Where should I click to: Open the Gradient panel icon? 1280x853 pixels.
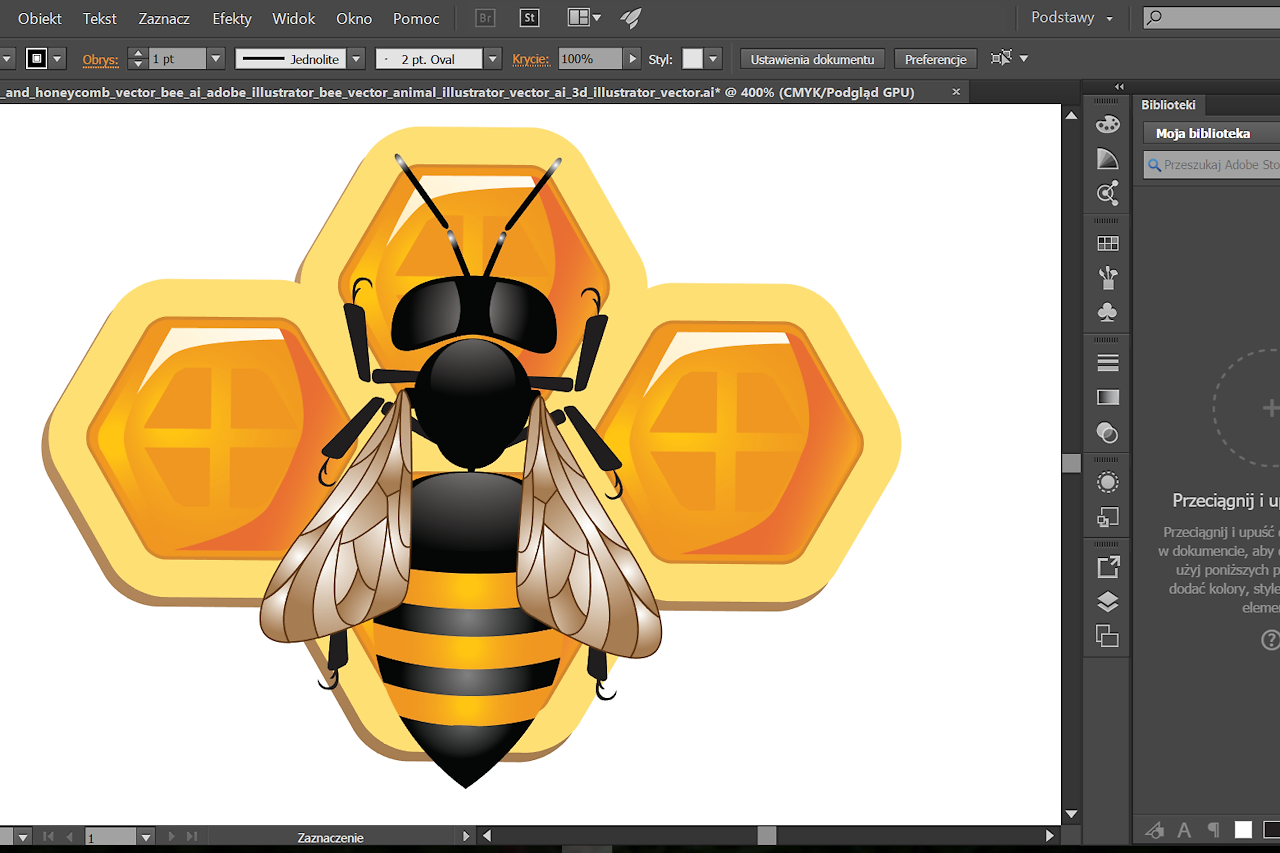1107,397
